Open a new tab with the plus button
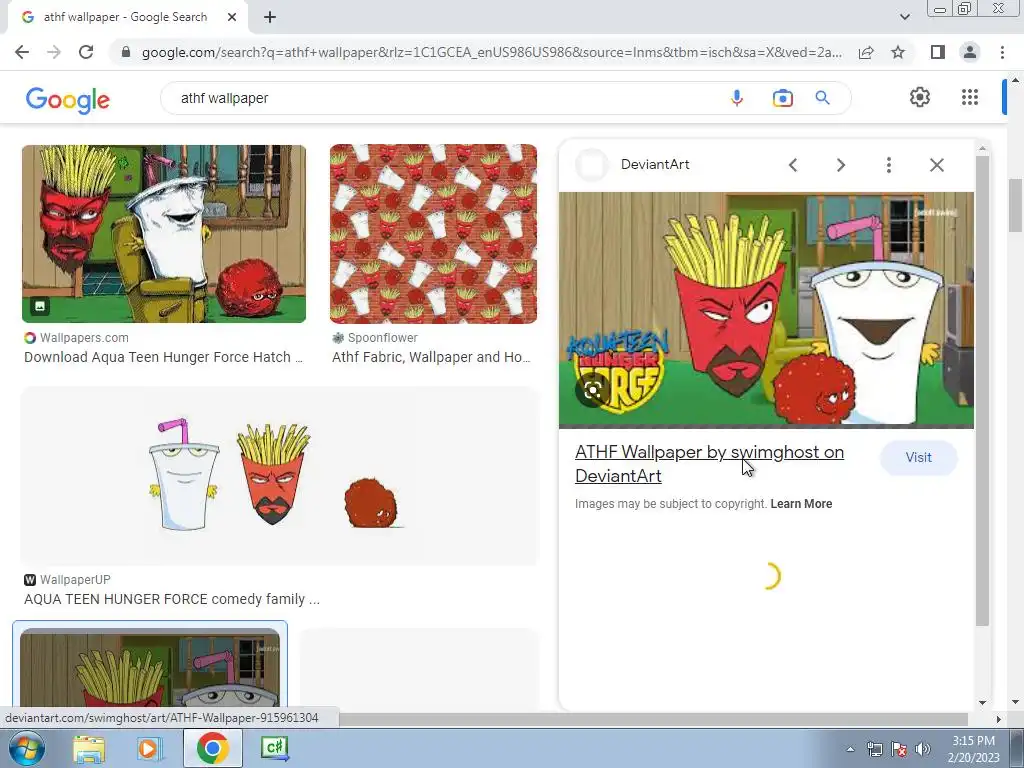The width and height of the screenshot is (1024, 768). (x=270, y=17)
